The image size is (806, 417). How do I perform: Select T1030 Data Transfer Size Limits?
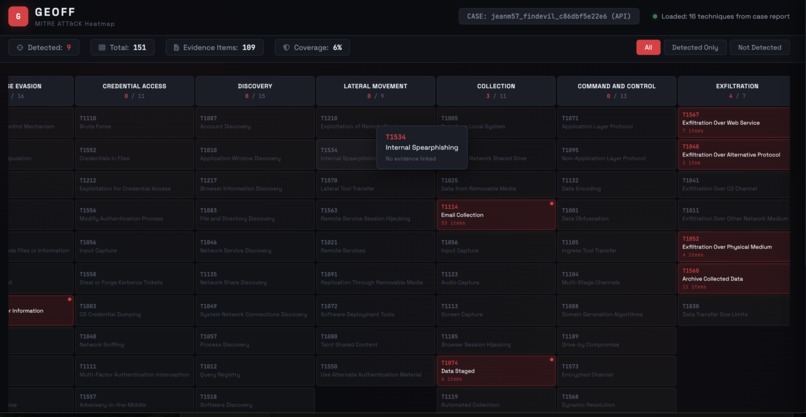coord(734,310)
